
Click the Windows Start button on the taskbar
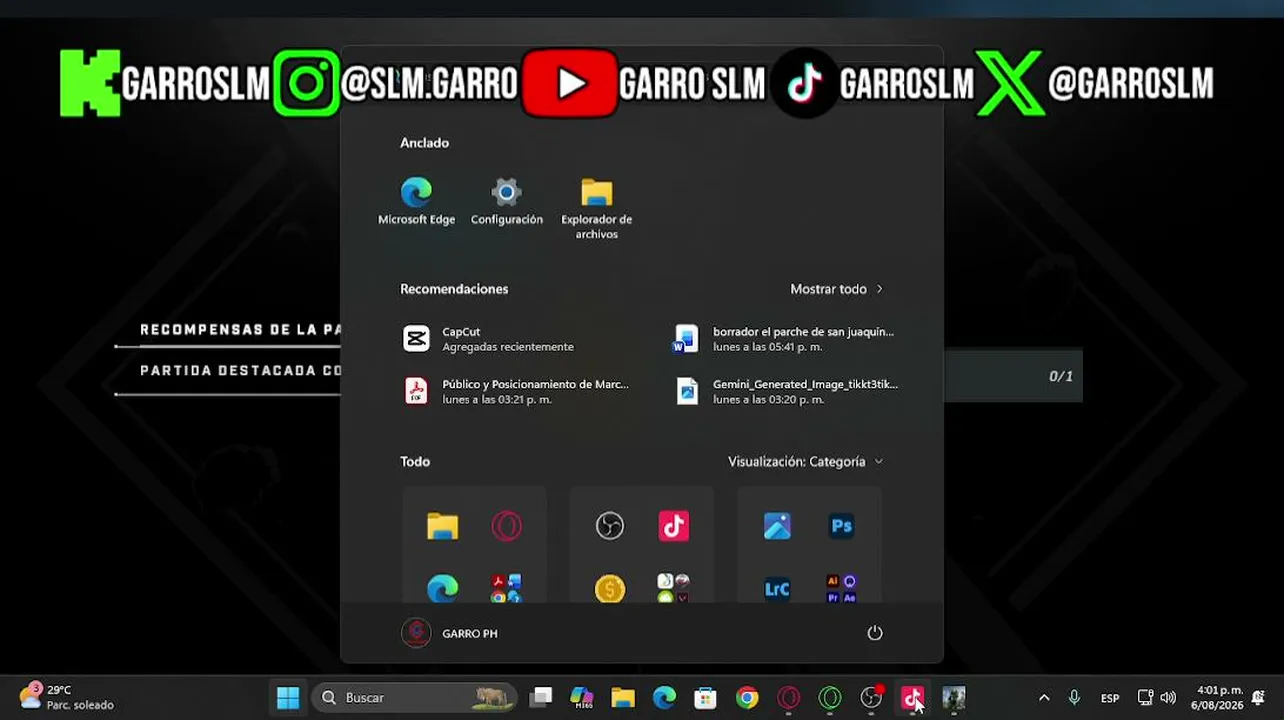[288, 697]
